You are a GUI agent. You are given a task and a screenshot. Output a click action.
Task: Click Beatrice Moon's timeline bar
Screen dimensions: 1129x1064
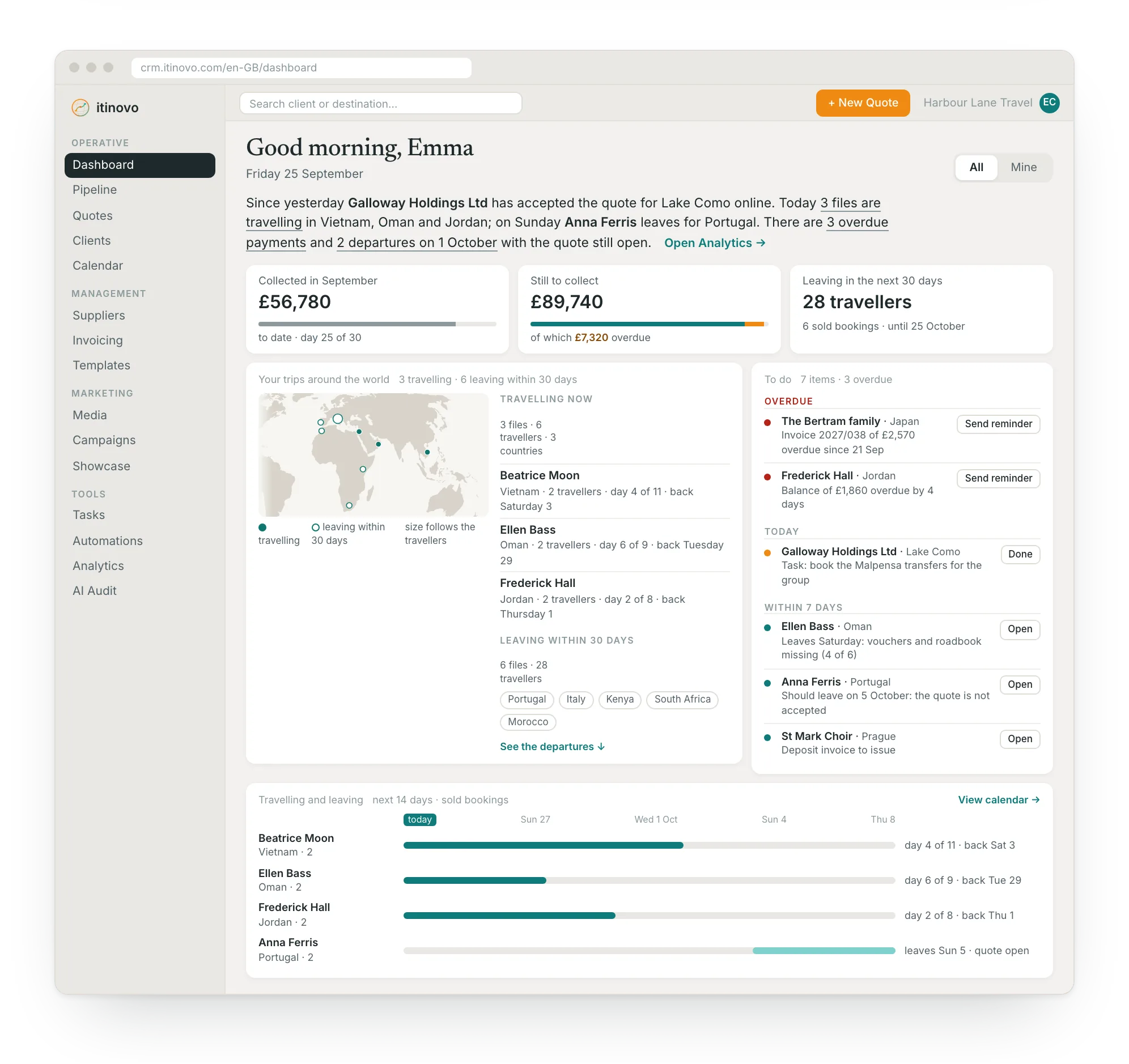(543, 846)
